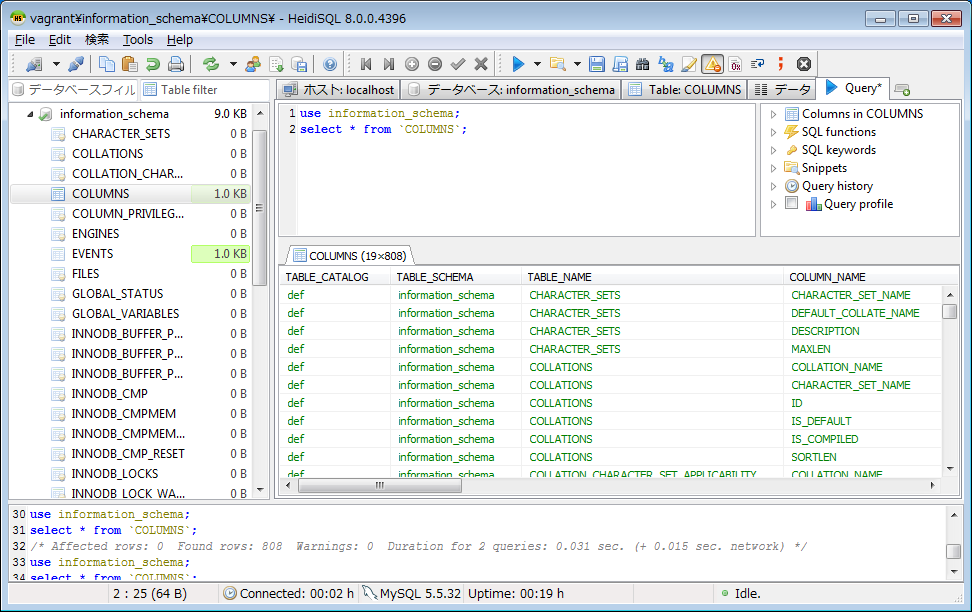
Task: Click the cancel editing X icon
Action: [481, 64]
